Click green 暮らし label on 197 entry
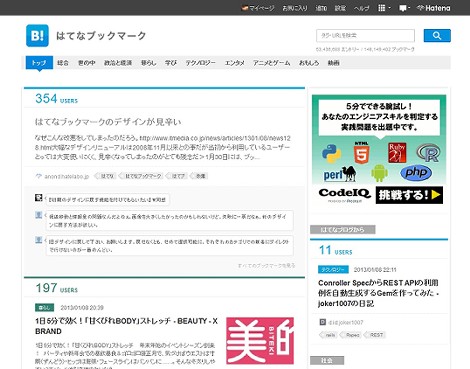The width and height of the screenshot is (470, 369). pyautogui.click(x=44, y=307)
